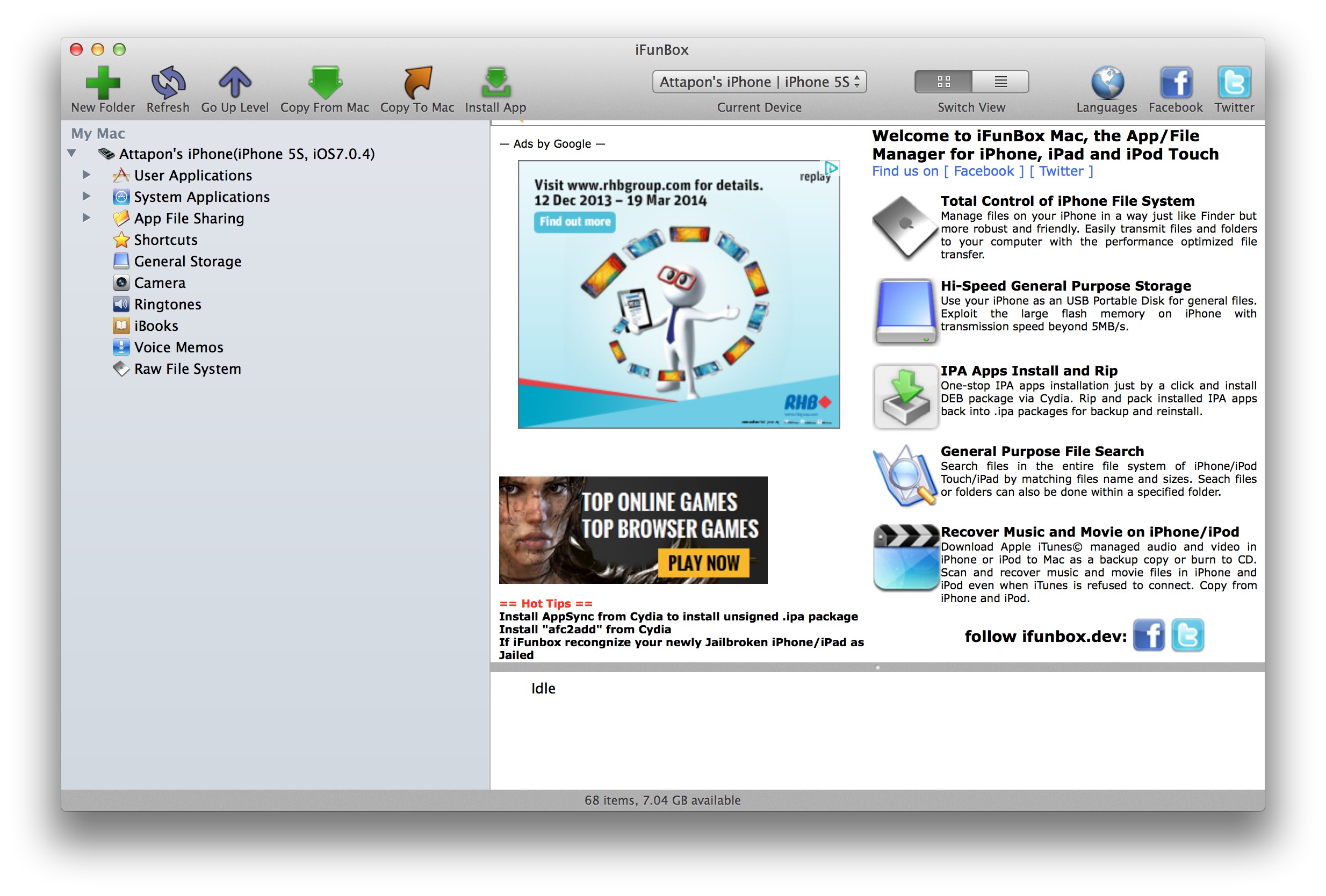
Task: Go up one level with the arrow icon
Action: pos(234,83)
